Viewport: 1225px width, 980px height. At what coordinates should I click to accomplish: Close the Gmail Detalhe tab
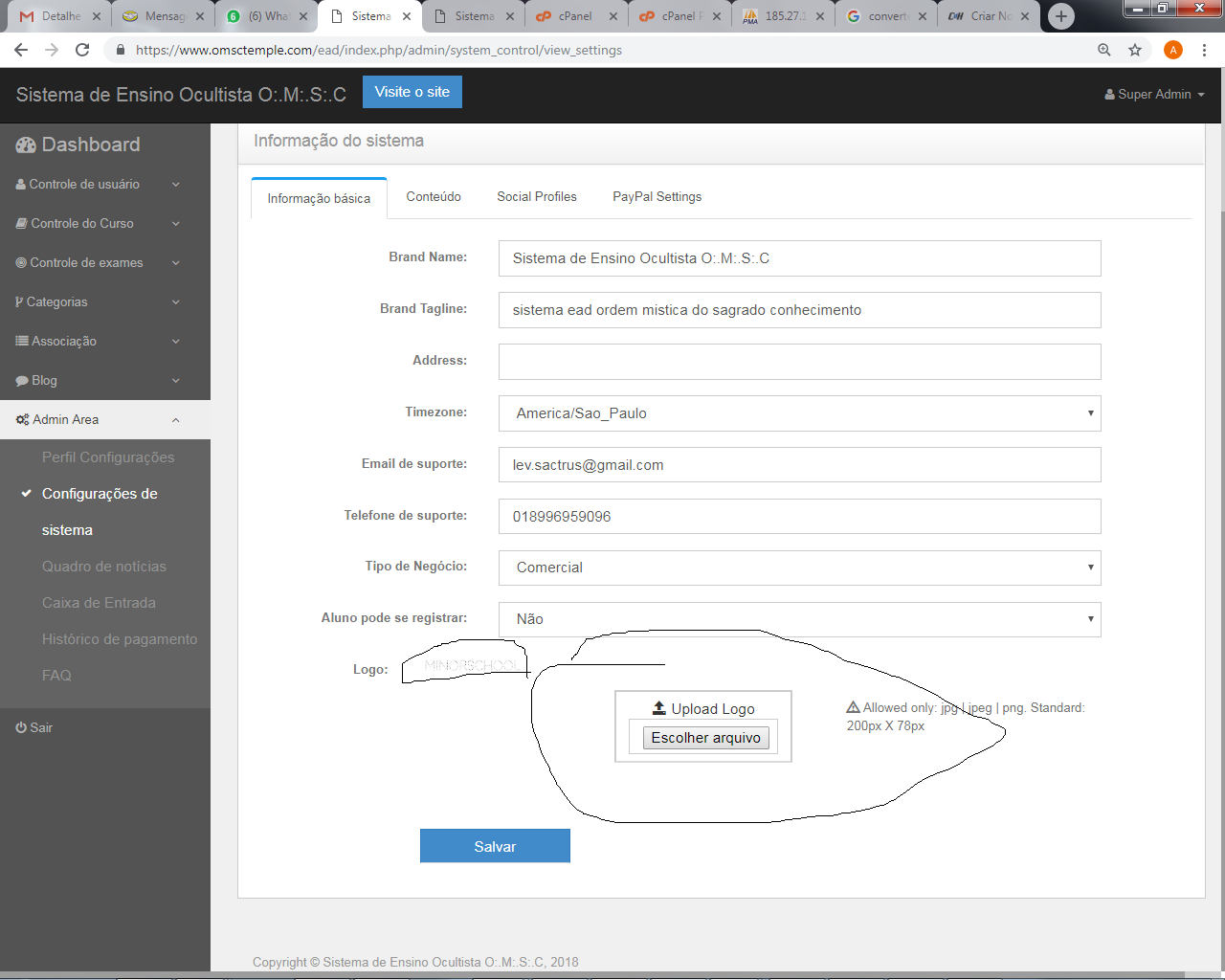tap(97, 16)
